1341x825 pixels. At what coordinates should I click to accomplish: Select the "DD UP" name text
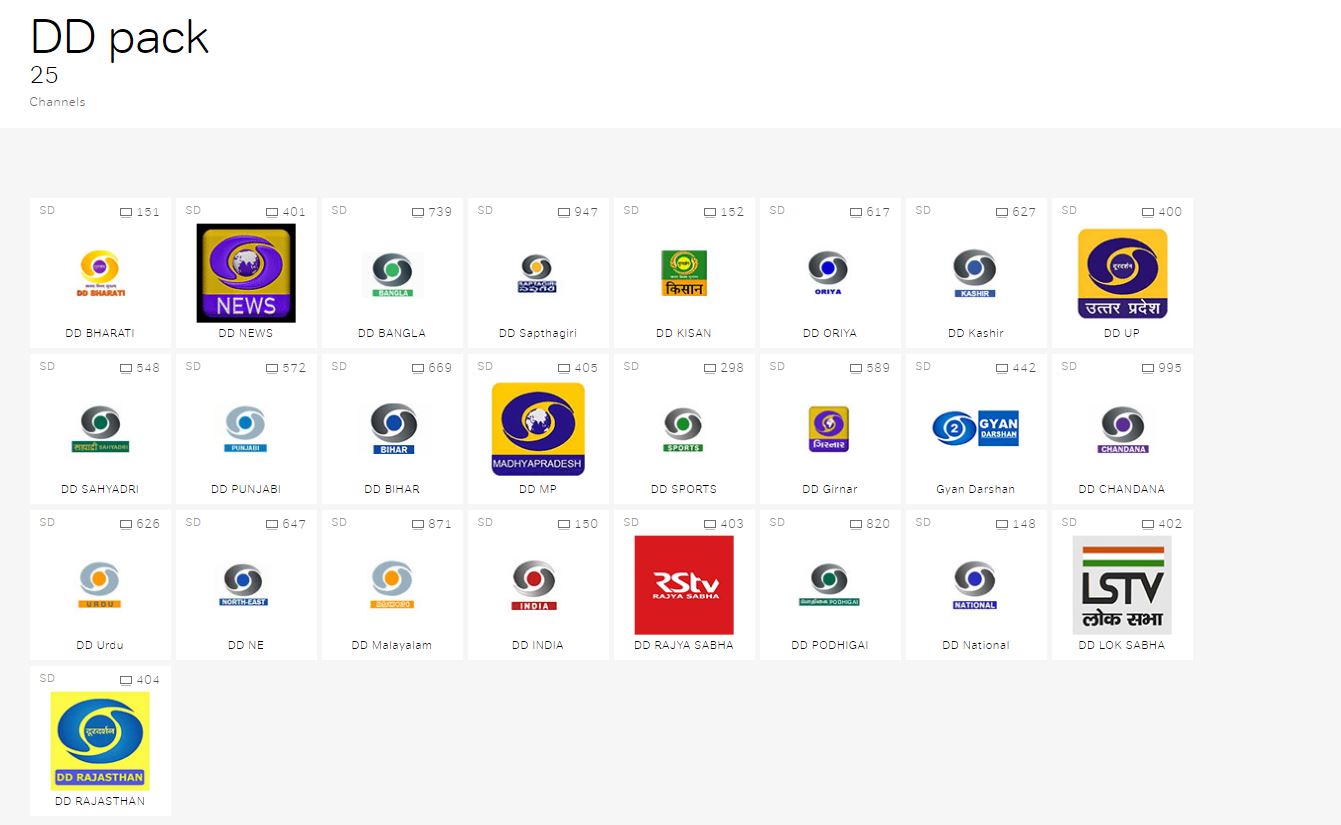click(x=1122, y=333)
